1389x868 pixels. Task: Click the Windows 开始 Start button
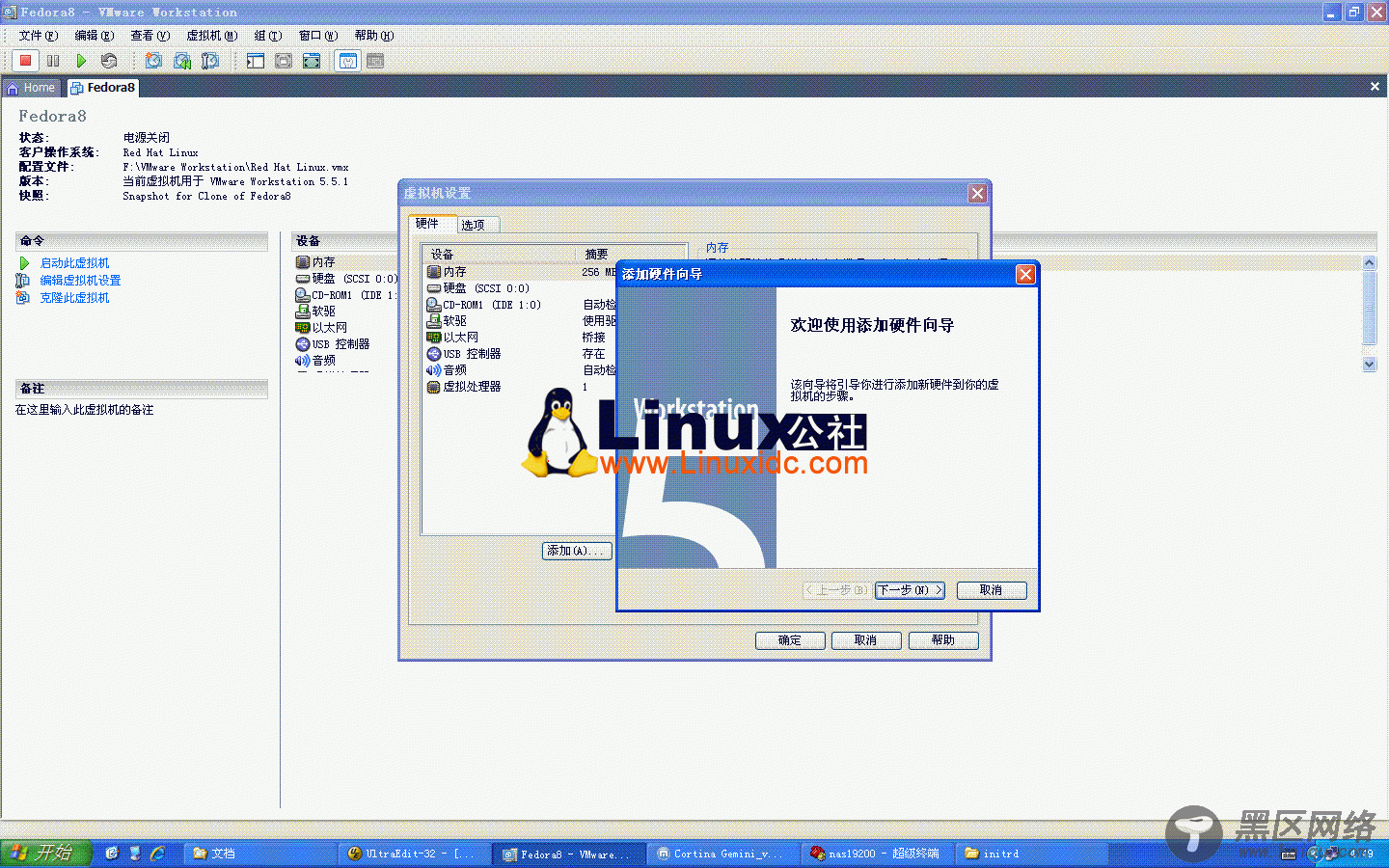click(45, 853)
